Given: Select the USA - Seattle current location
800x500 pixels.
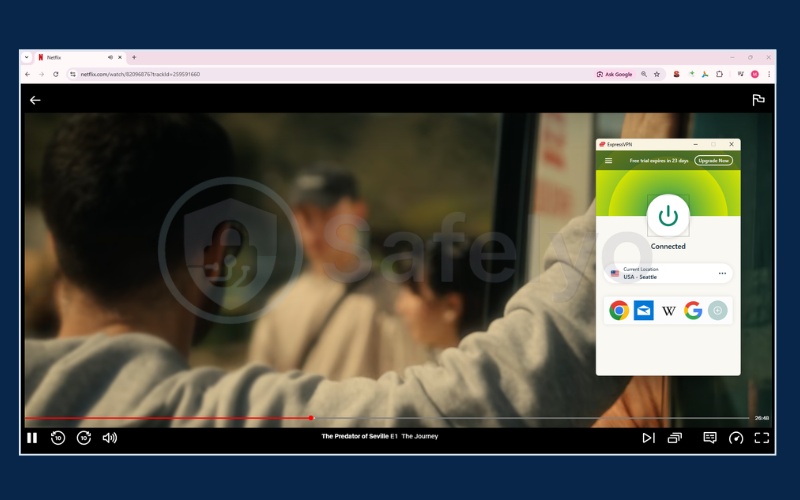Looking at the screenshot, I should (x=668, y=273).
